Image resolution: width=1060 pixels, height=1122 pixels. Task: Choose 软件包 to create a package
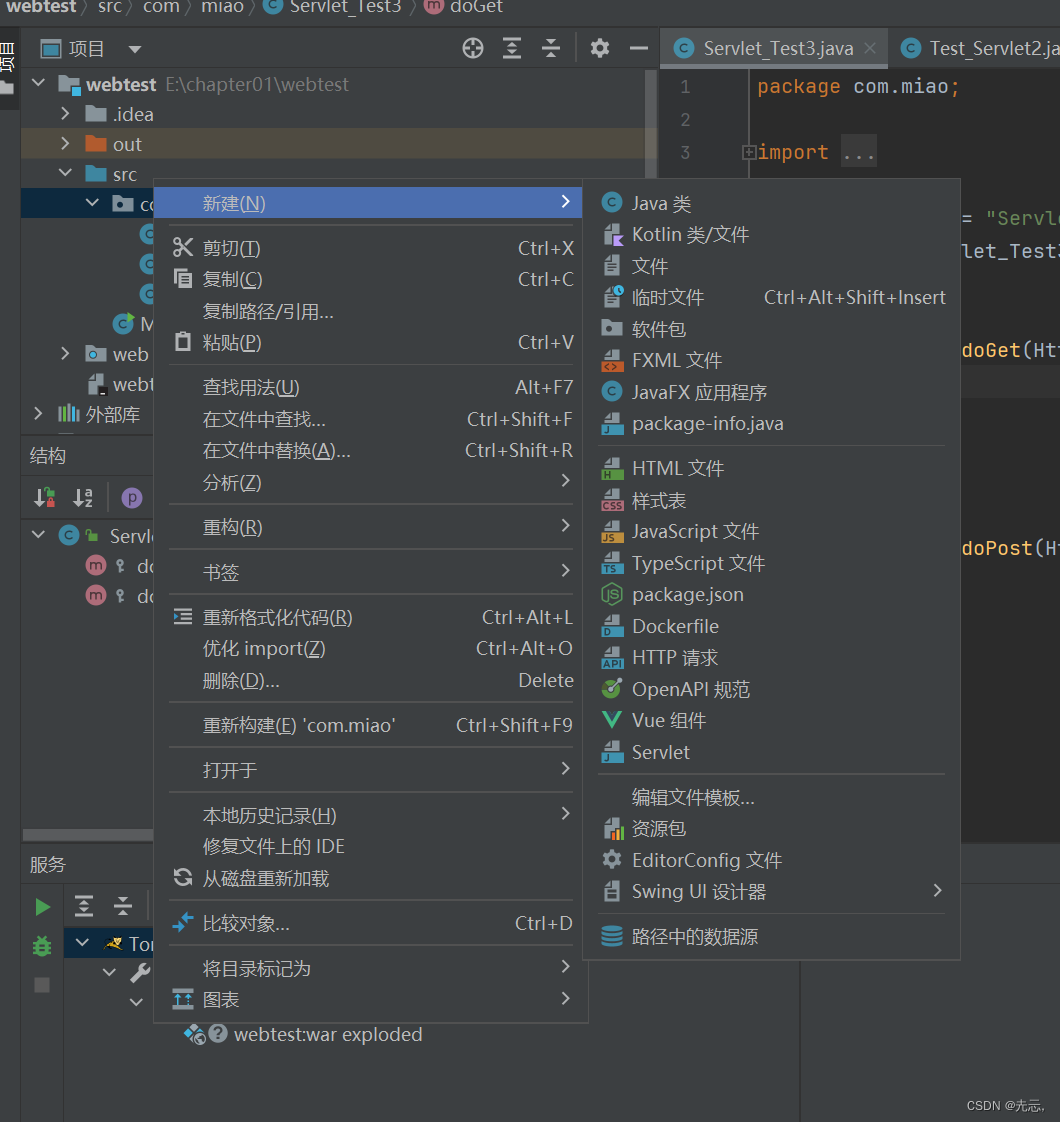(772, 329)
